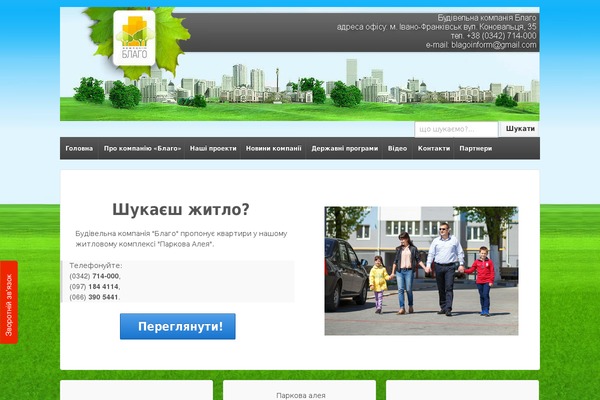Click phone number (0342) 714-000 in the slider
Screen dimensions: 600x400
[95, 276]
